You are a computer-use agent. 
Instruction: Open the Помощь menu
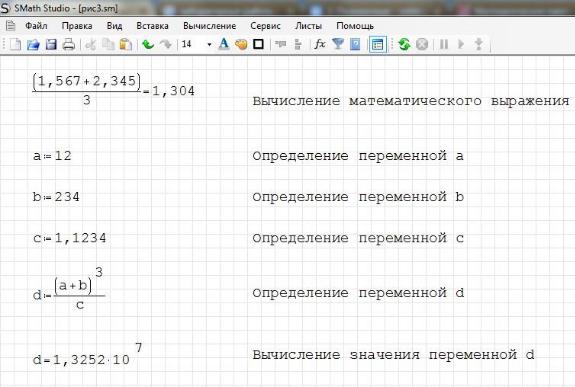355,26
